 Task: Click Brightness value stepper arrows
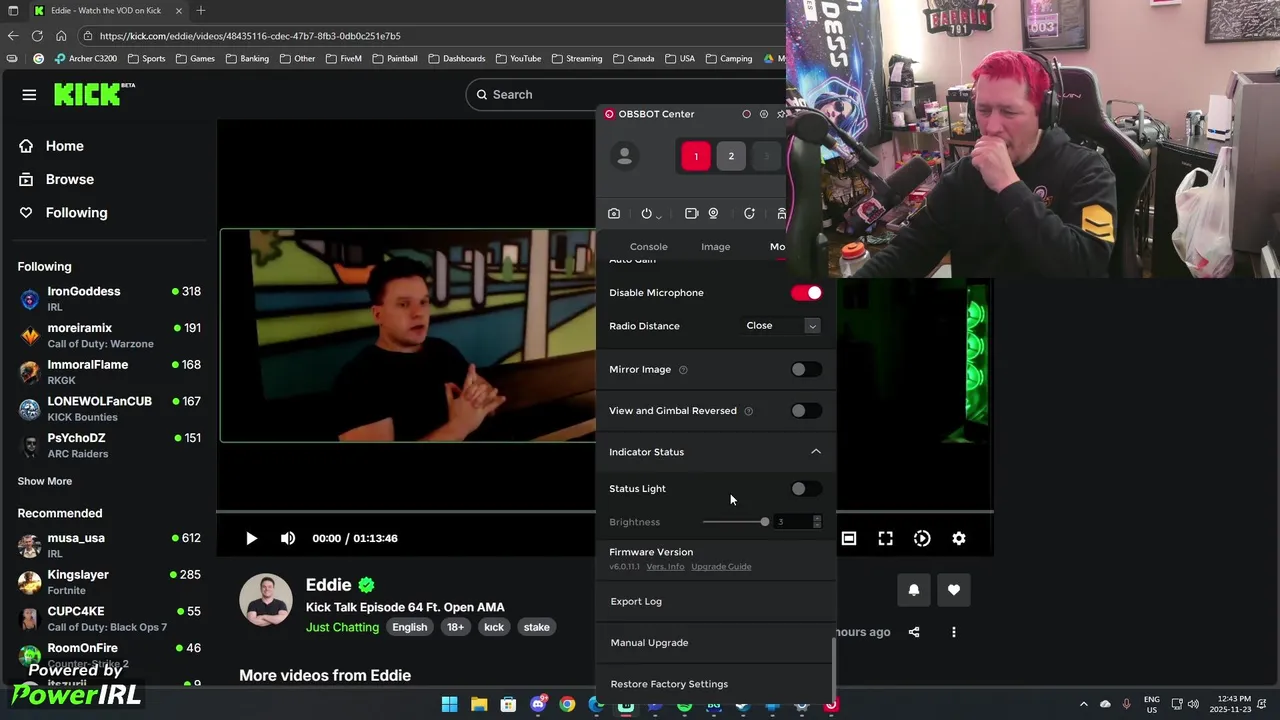coord(817,522)
